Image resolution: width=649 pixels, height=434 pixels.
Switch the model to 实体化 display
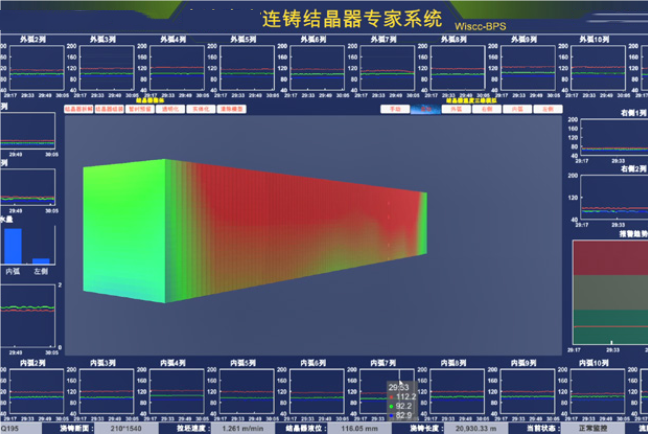[x=201, y=108]
